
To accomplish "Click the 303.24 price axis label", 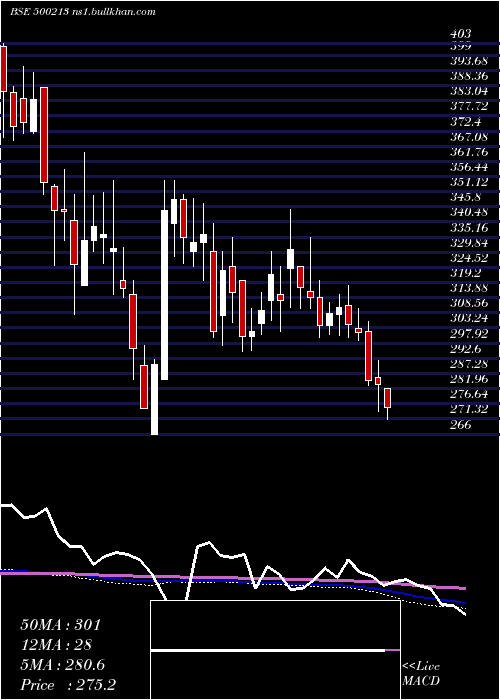I will pos(469,319).
